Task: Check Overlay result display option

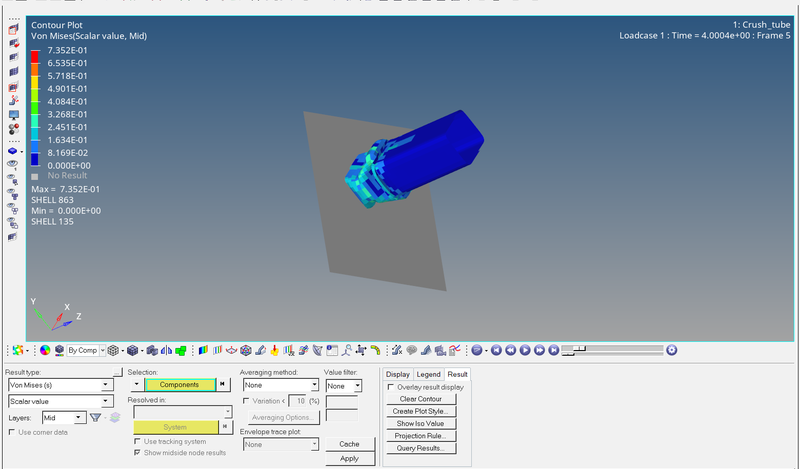Action: pos(391,387)
